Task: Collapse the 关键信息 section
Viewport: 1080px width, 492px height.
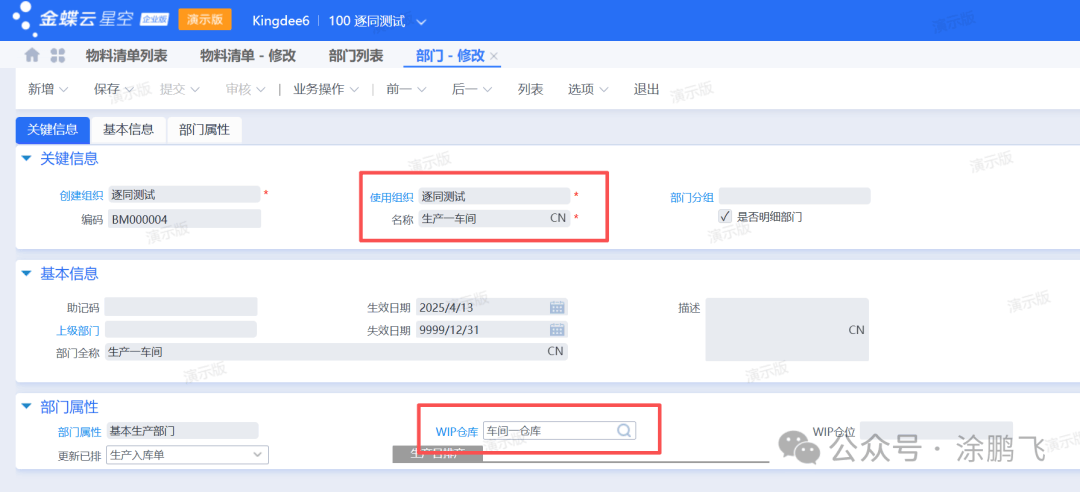Action: (x=26, y=158)
